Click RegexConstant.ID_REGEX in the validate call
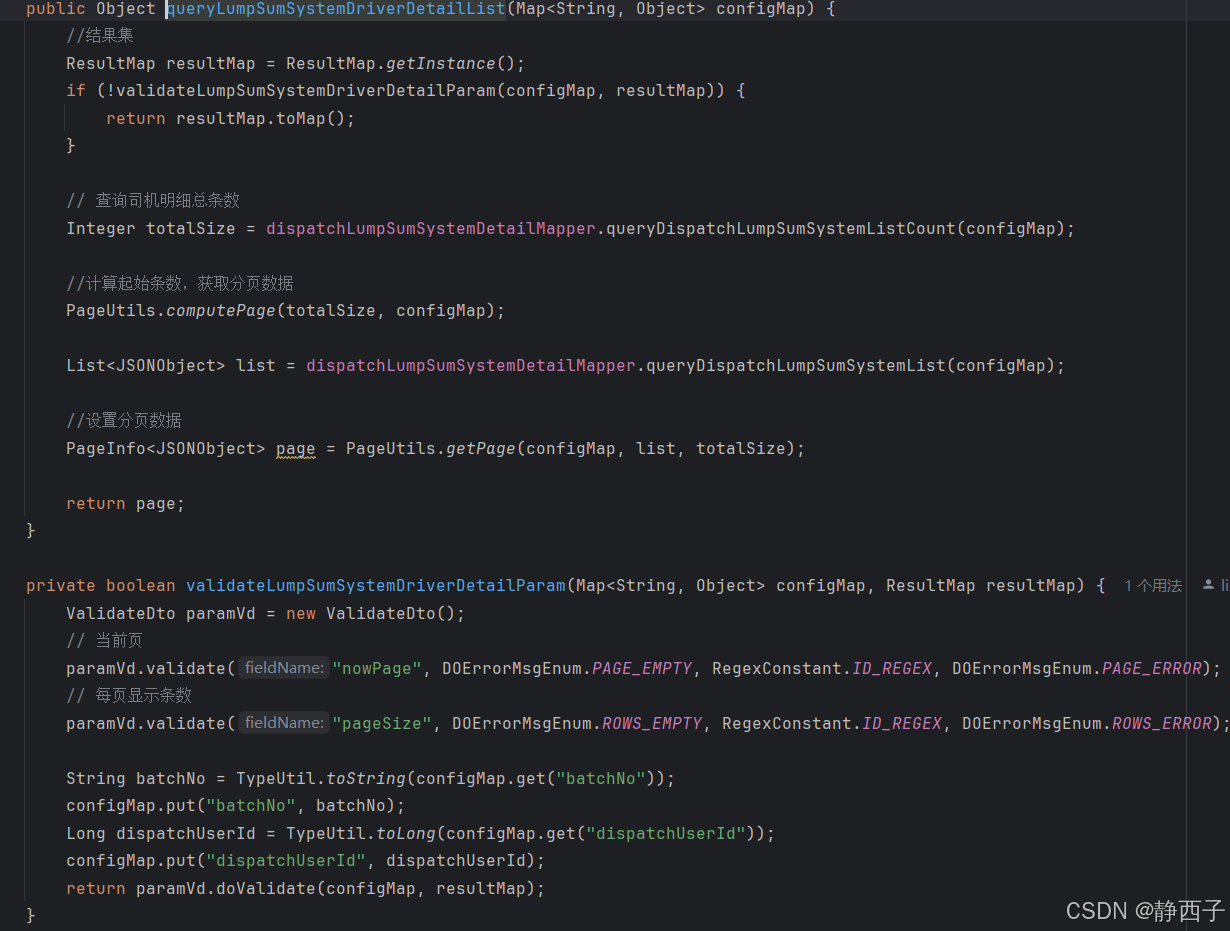The width and height of the screenshot is (1230, 931). coord(891,667)
